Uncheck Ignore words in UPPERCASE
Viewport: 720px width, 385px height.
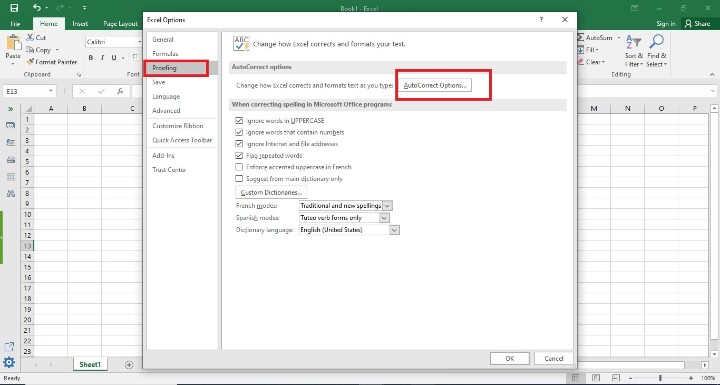click(239, 120)
